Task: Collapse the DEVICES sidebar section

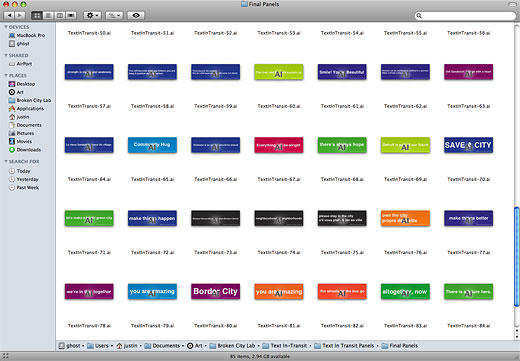Action: (6, 27)
